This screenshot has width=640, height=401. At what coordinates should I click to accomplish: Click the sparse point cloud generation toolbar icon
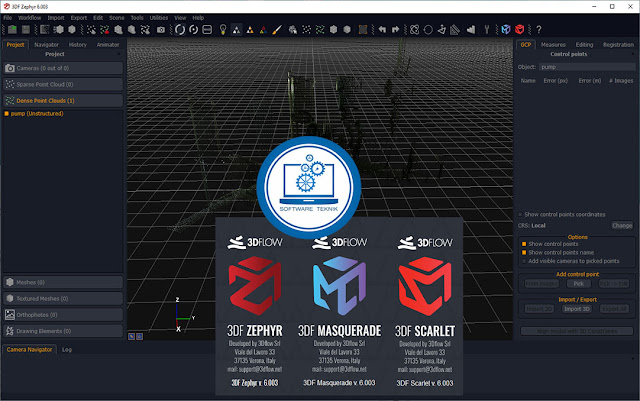click(x=91, y=29)
